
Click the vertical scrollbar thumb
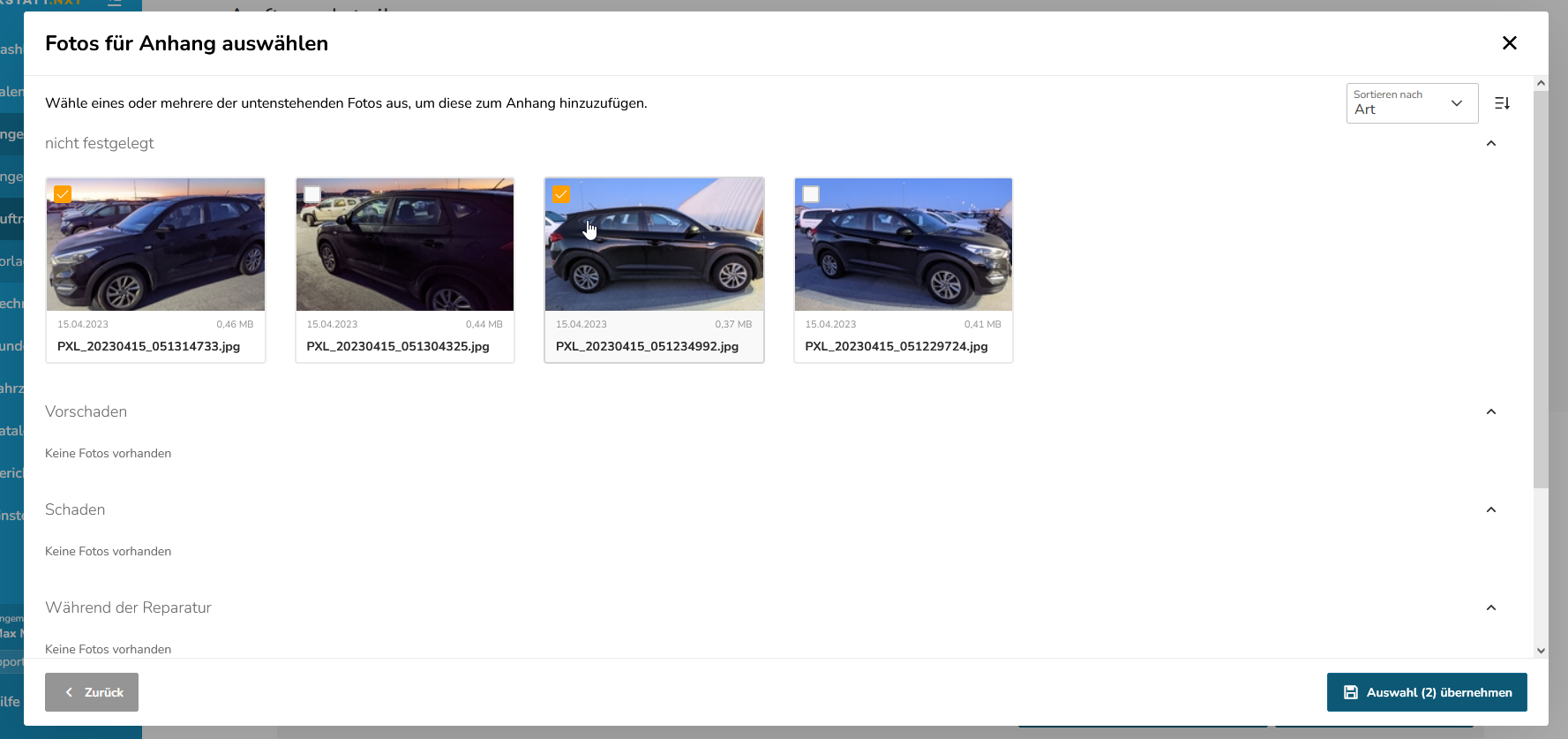(1541, 290)
